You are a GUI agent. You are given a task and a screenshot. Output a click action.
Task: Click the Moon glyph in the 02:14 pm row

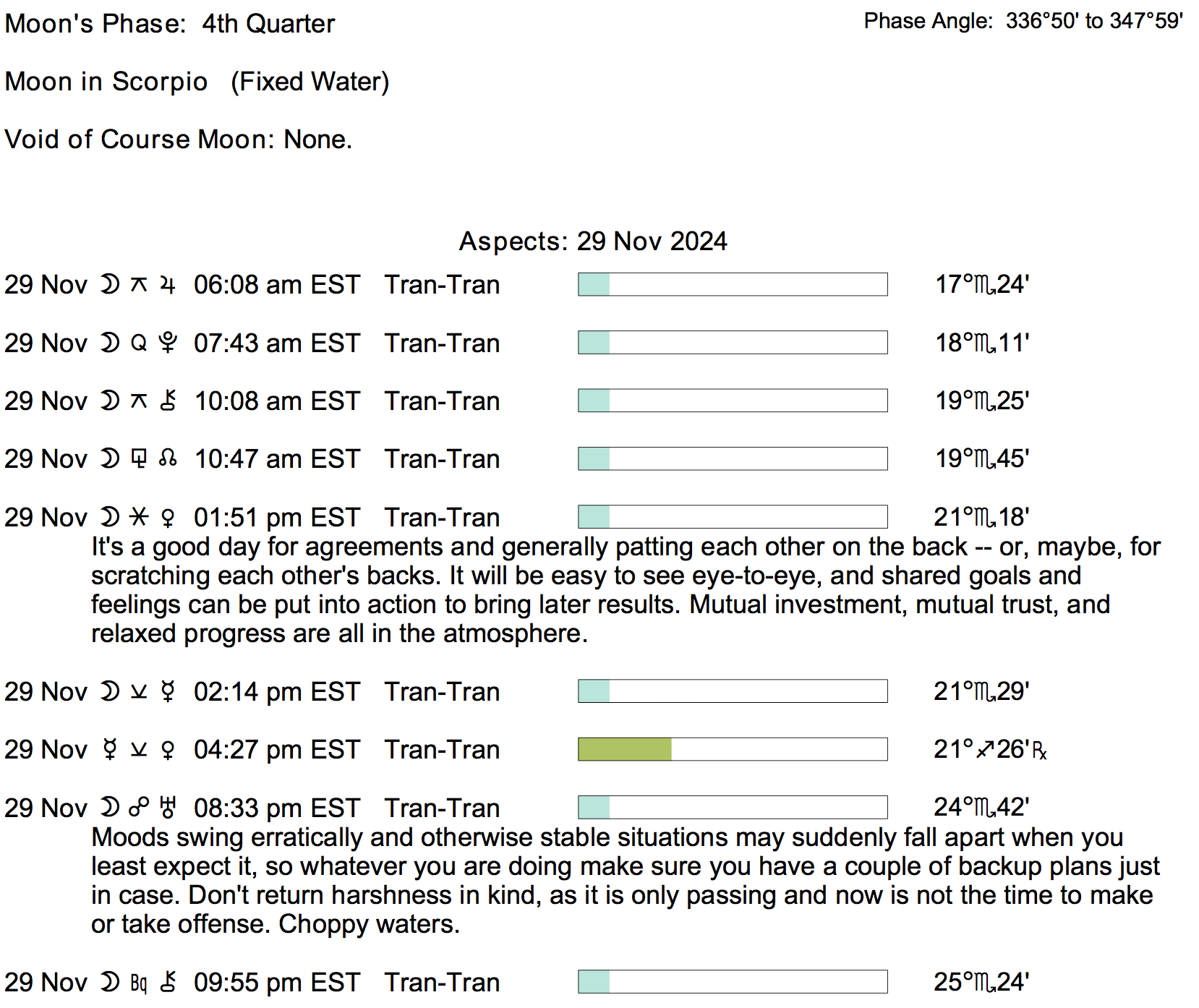(x=110, y=692)
